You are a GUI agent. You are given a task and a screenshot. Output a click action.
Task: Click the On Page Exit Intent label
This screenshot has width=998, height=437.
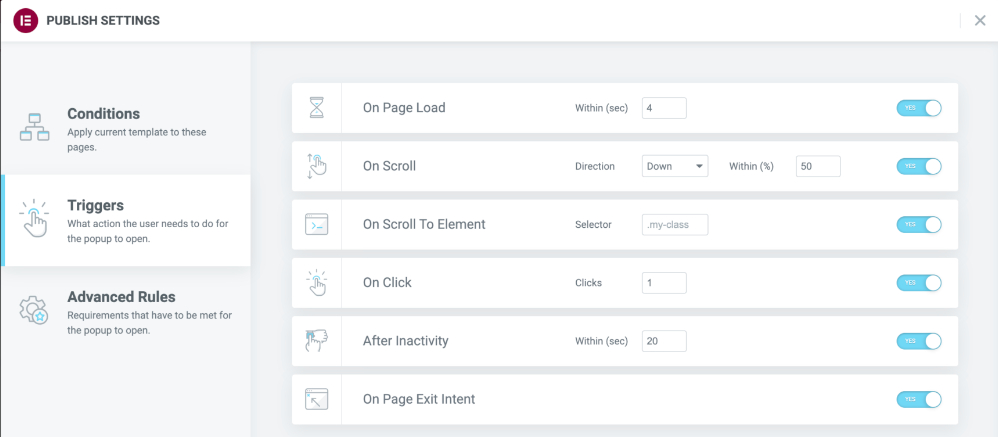[419, 399]
